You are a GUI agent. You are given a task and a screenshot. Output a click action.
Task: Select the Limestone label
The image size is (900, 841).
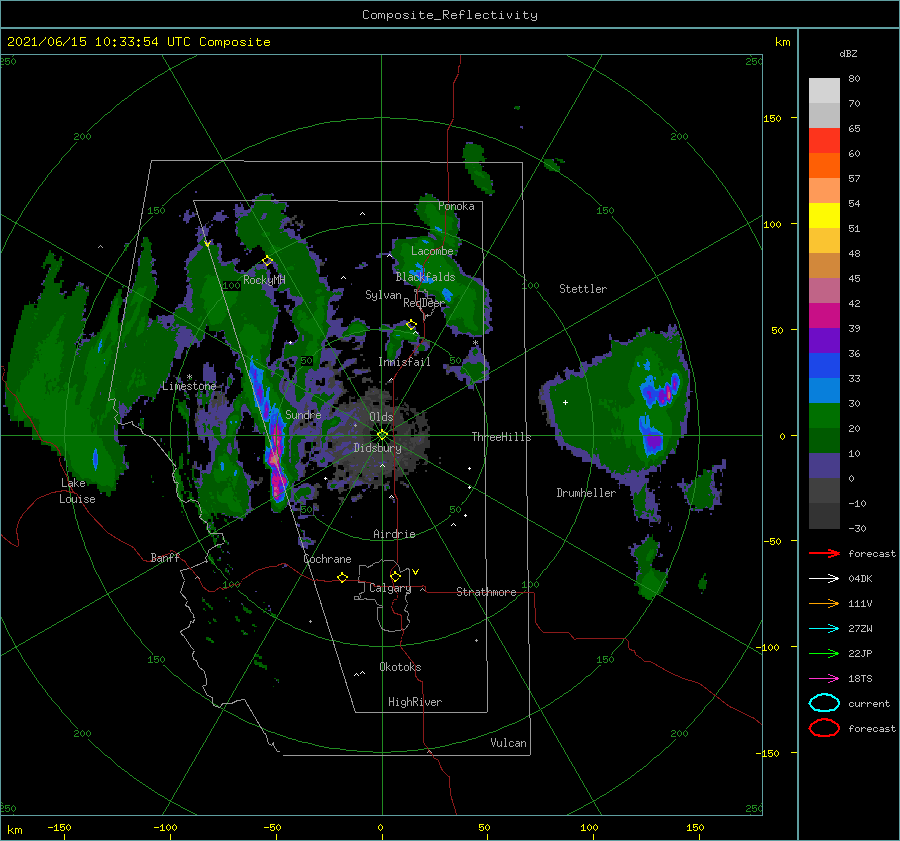(189, 386)
